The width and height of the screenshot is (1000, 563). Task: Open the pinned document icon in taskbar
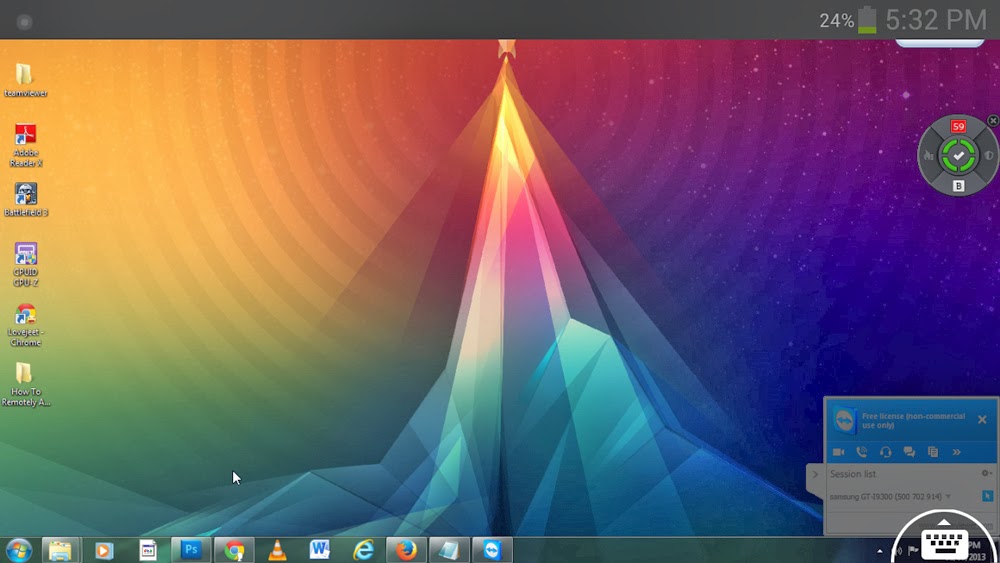(148, 550)
